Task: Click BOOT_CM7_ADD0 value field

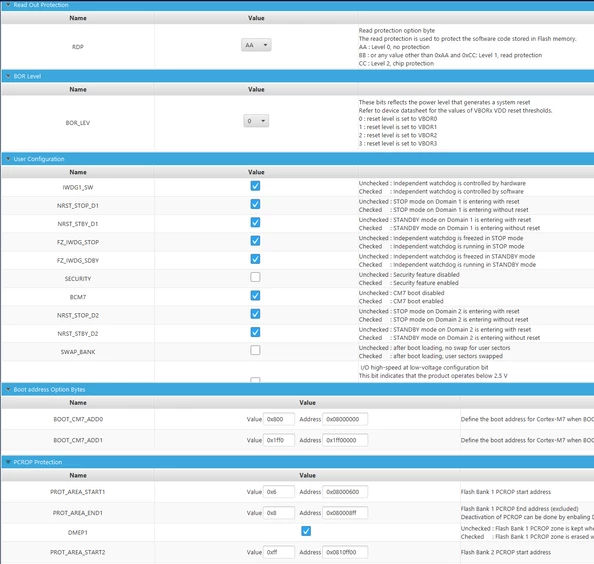Action: (x=279, y=419)
